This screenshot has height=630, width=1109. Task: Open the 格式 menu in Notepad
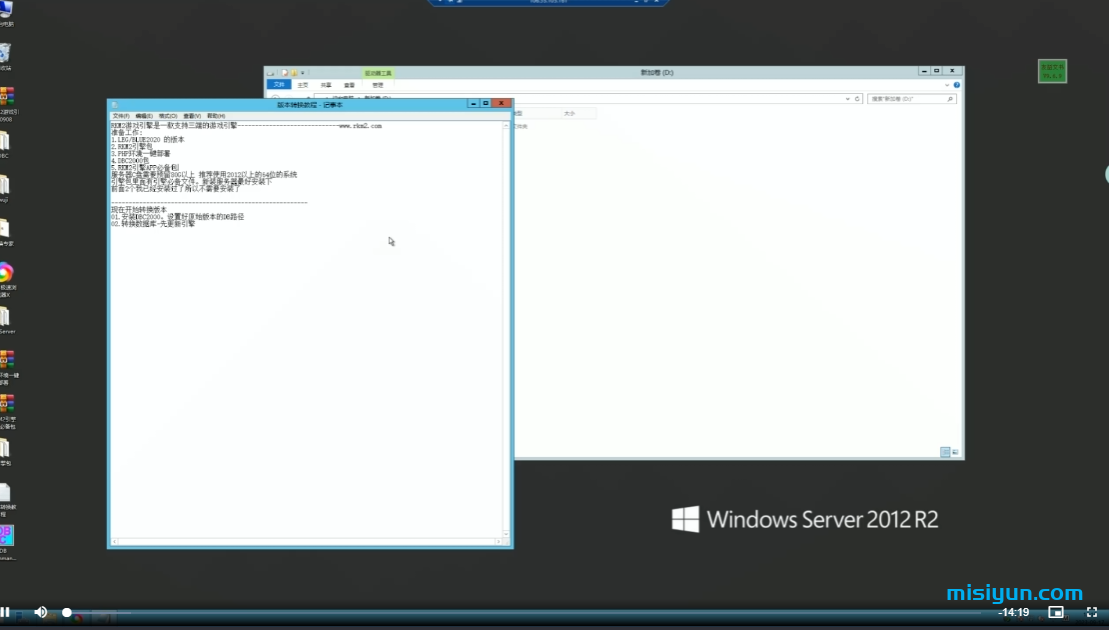(x=168, y=116)
